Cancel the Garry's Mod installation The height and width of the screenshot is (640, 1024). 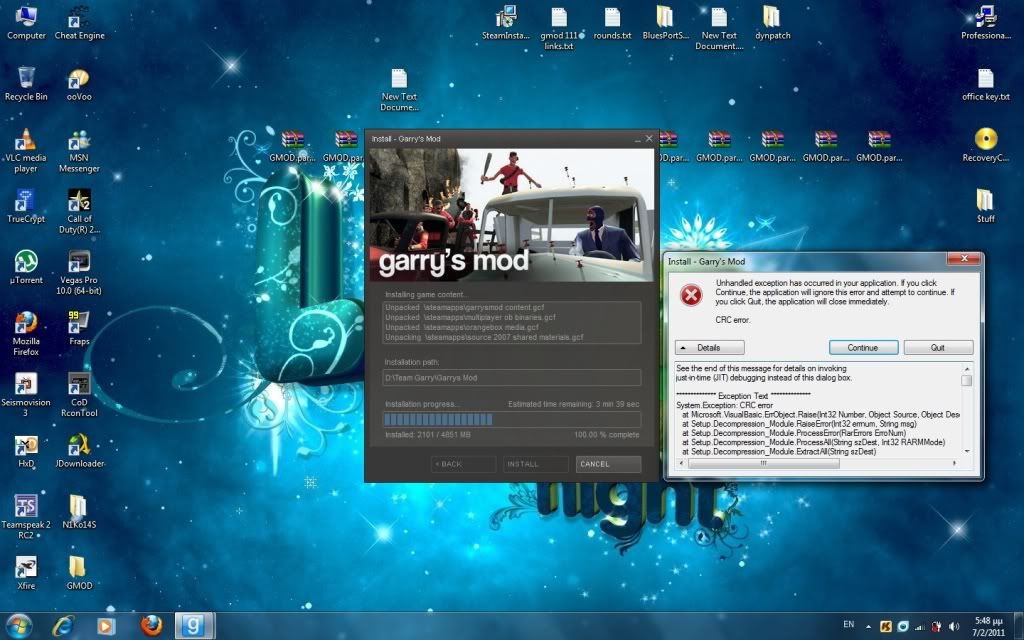coord(608,464)
